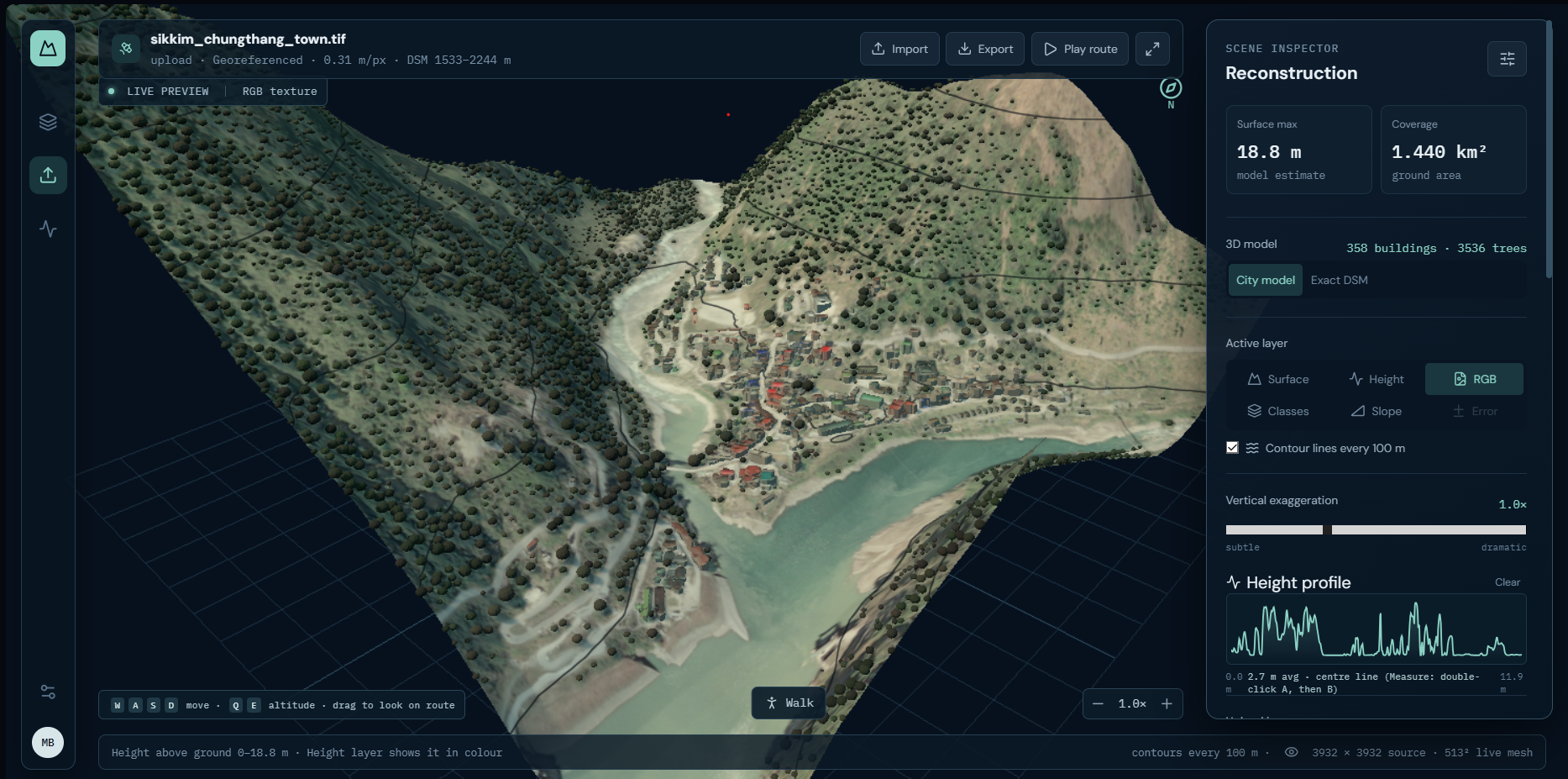This screenshot has width=1568, height=779.
Task: Click the MB user avatar
Action: [x=48, y=742]
